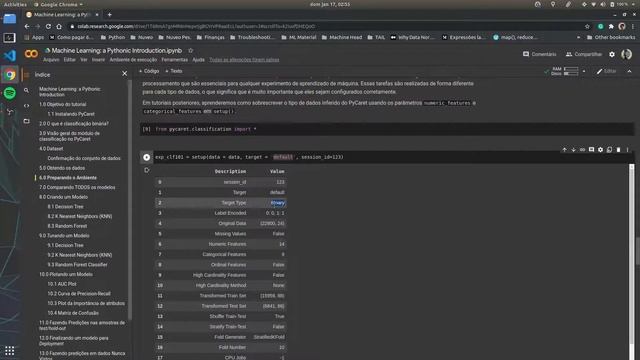Open the Files panel in sidebar
Viewport: 640px width, 360px height.
click(x=27, y=121)
